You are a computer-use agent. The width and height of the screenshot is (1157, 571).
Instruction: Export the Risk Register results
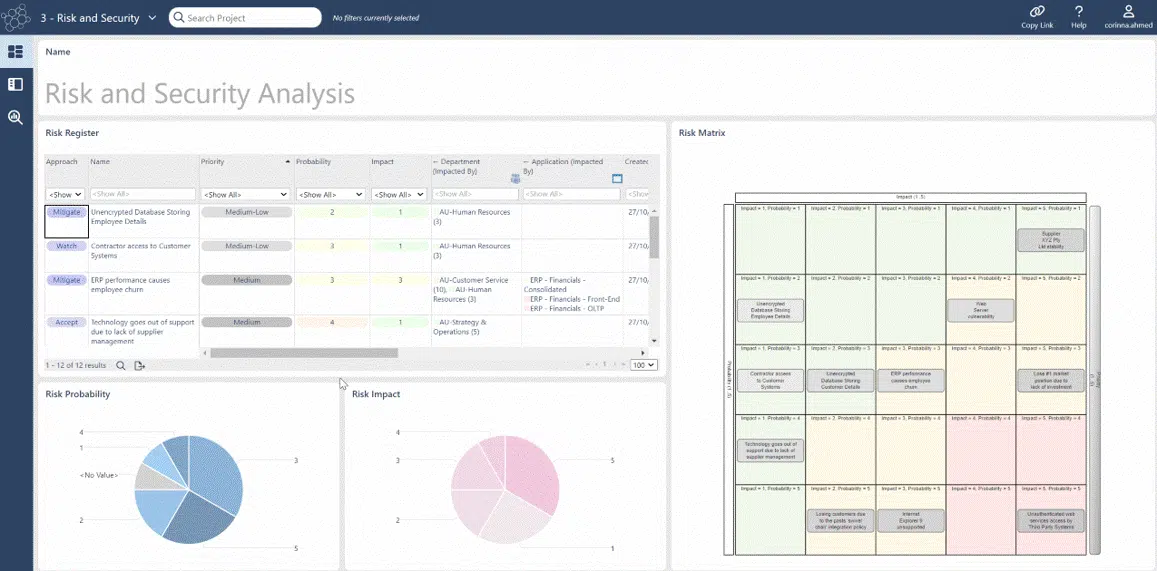[139, 366]
